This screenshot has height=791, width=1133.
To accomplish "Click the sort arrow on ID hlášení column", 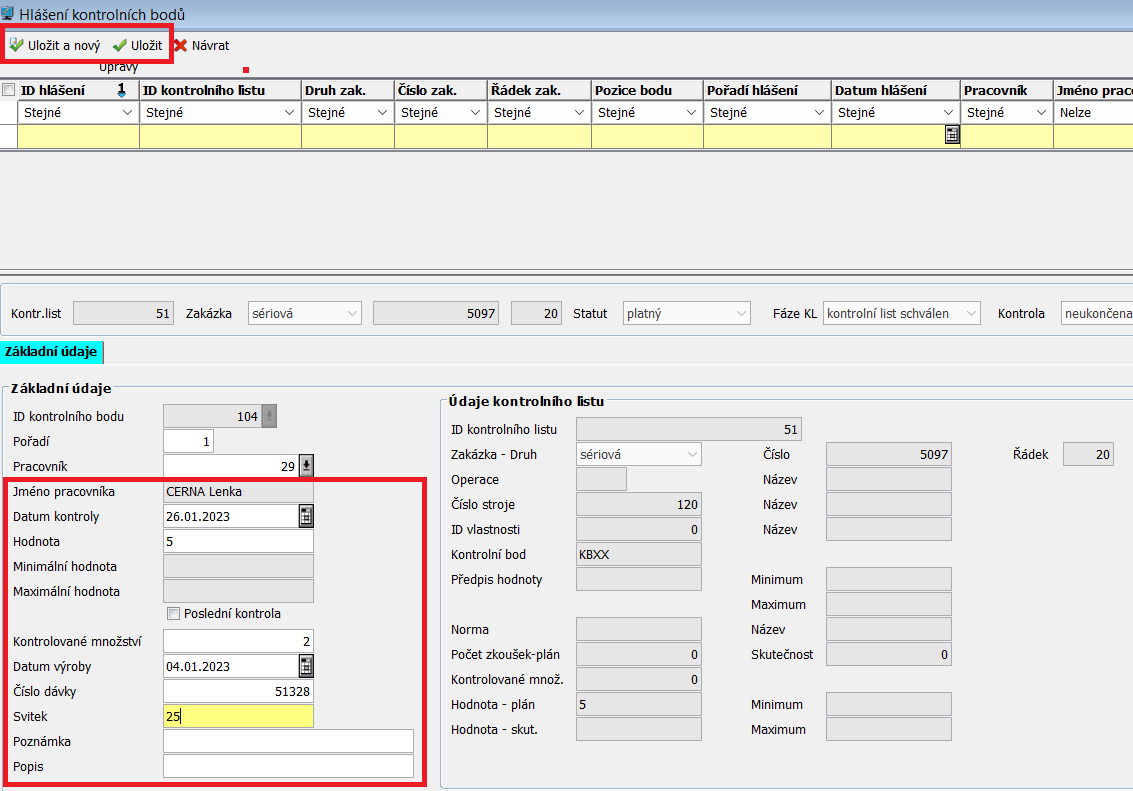I will point(122,91).
